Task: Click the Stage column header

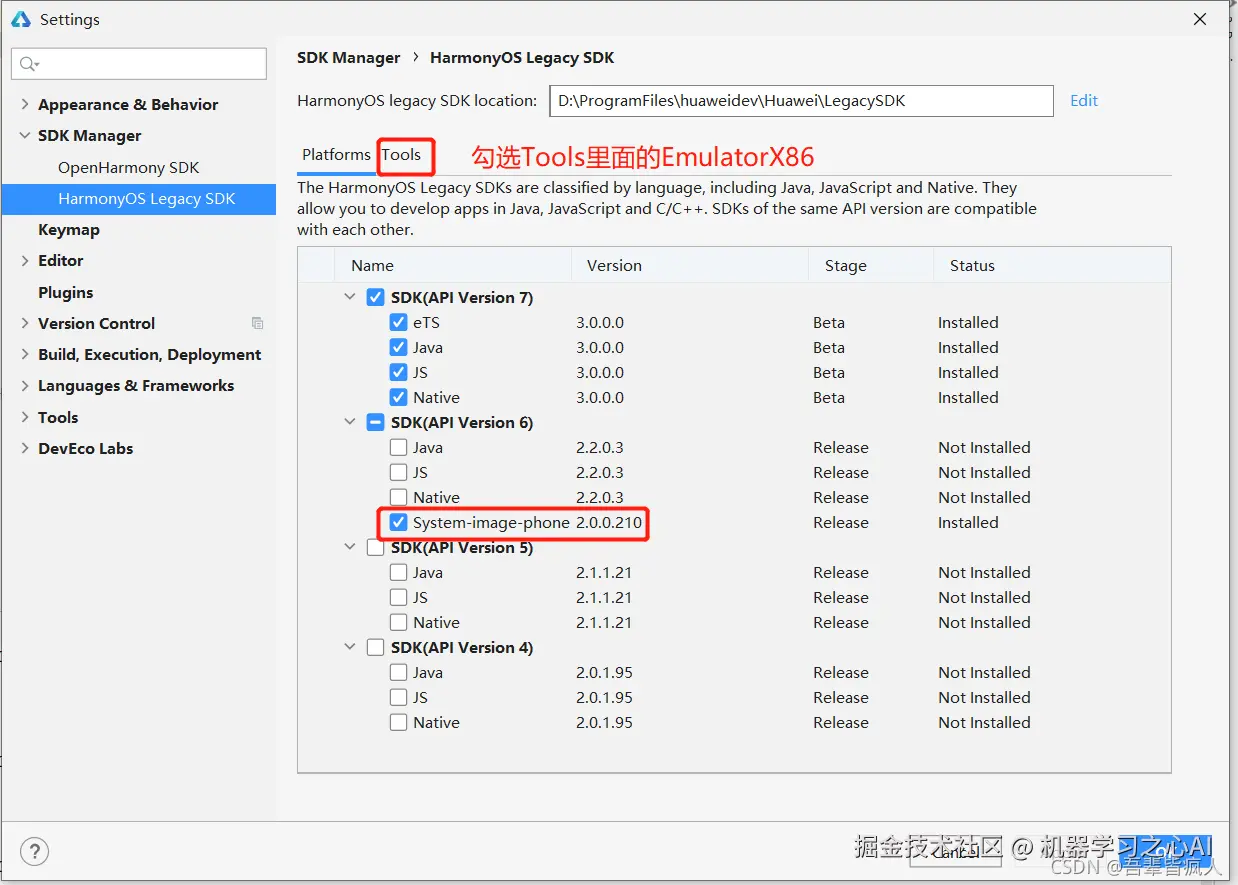Action: [845, 265]
